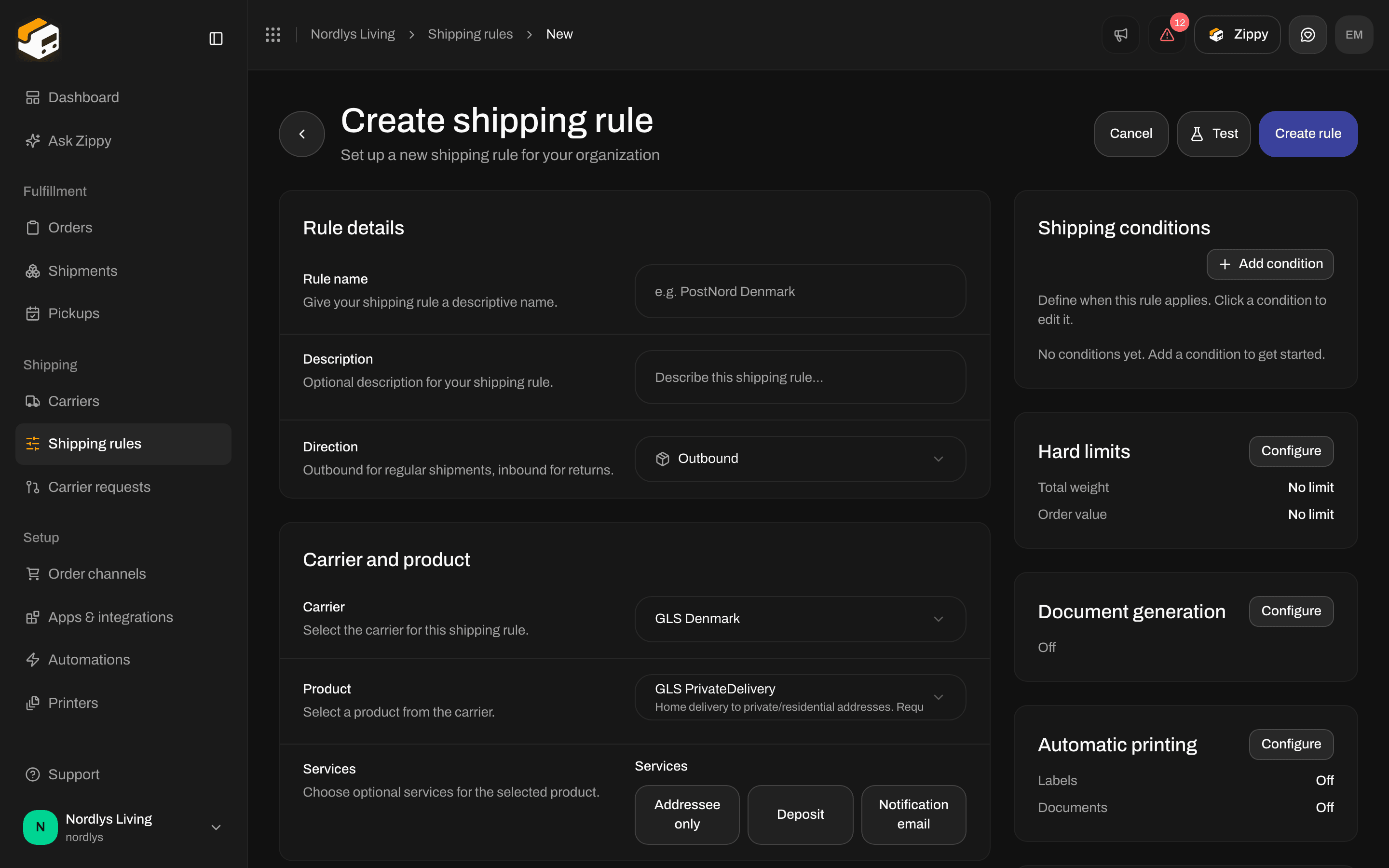Open Dashboard in the sidebar
Image resolution: width=1389 pixels, height=868 pixels.
click(x=123, y=97)
